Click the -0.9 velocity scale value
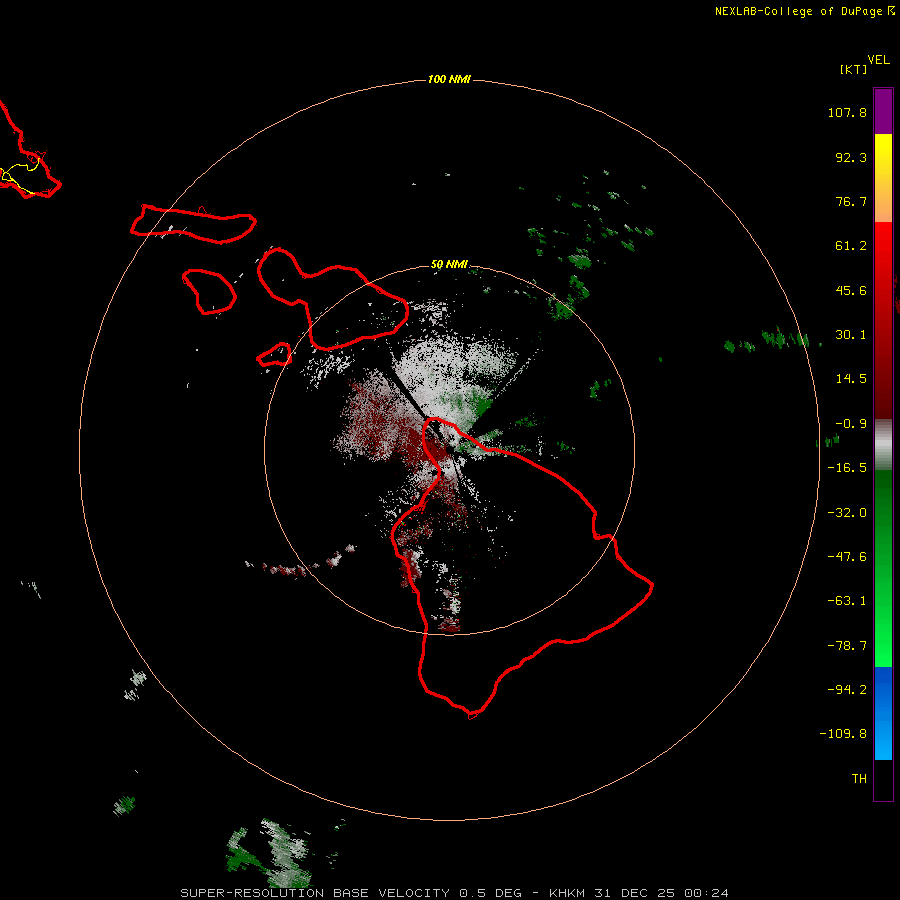Viewport: 900px width, 900px height. click(851, 424)
